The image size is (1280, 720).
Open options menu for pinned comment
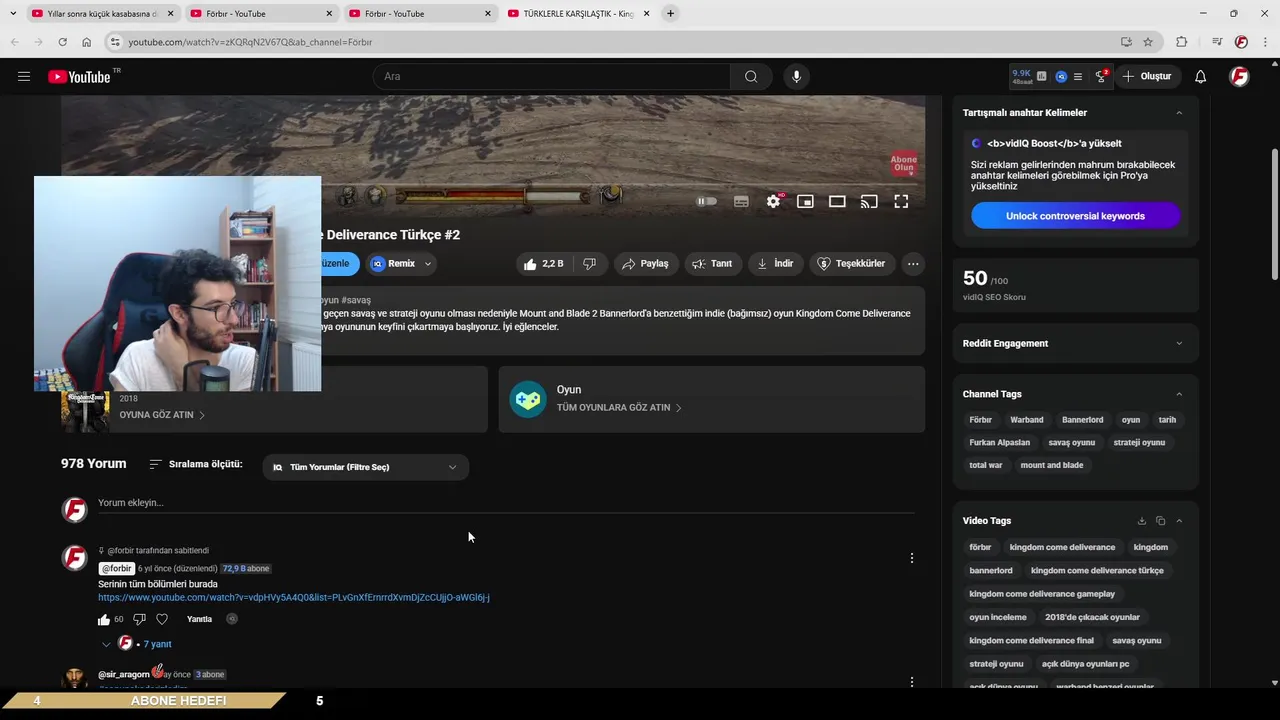coord(911,558)
